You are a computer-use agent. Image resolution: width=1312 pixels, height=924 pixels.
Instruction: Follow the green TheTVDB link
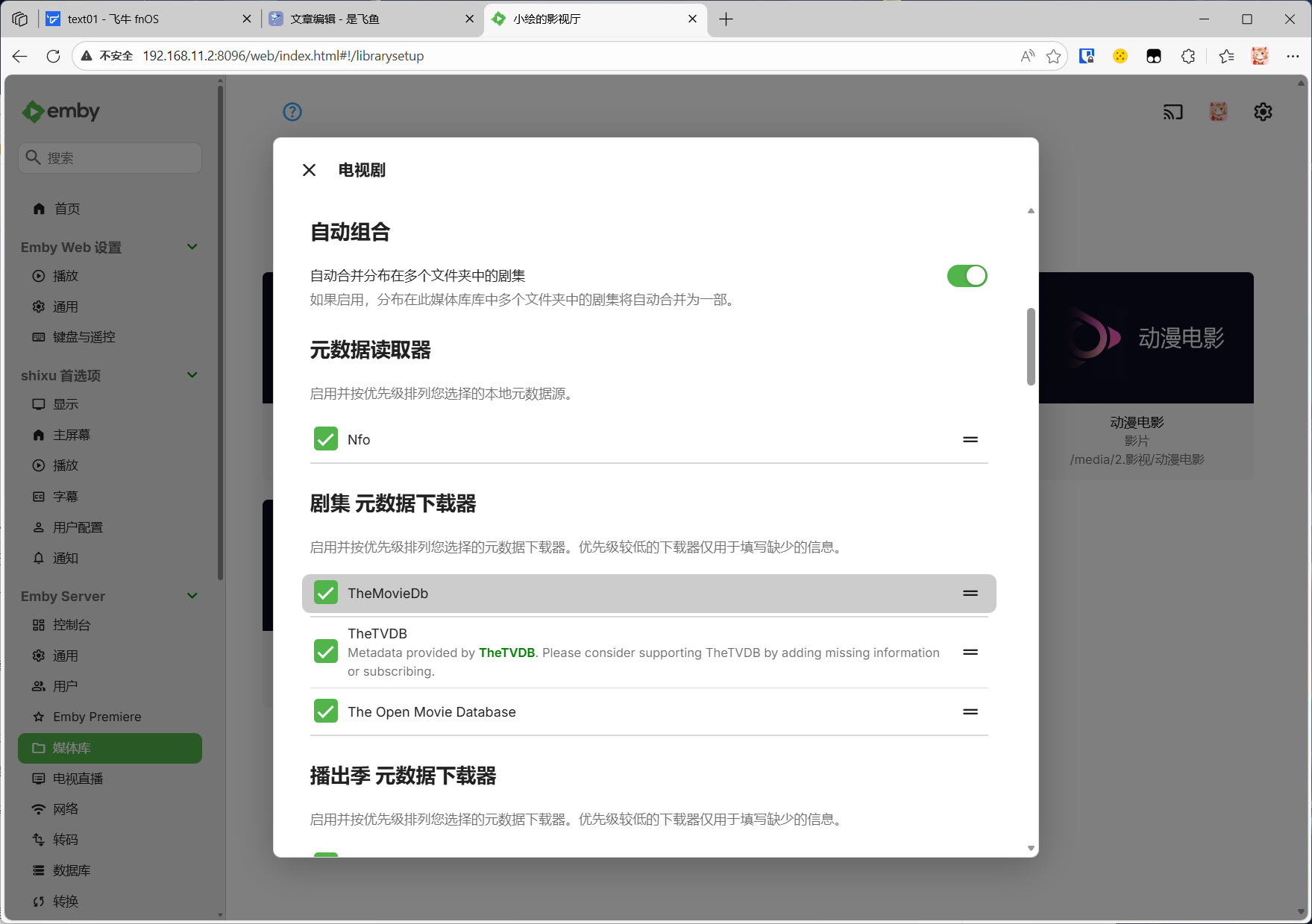(506, 653)
